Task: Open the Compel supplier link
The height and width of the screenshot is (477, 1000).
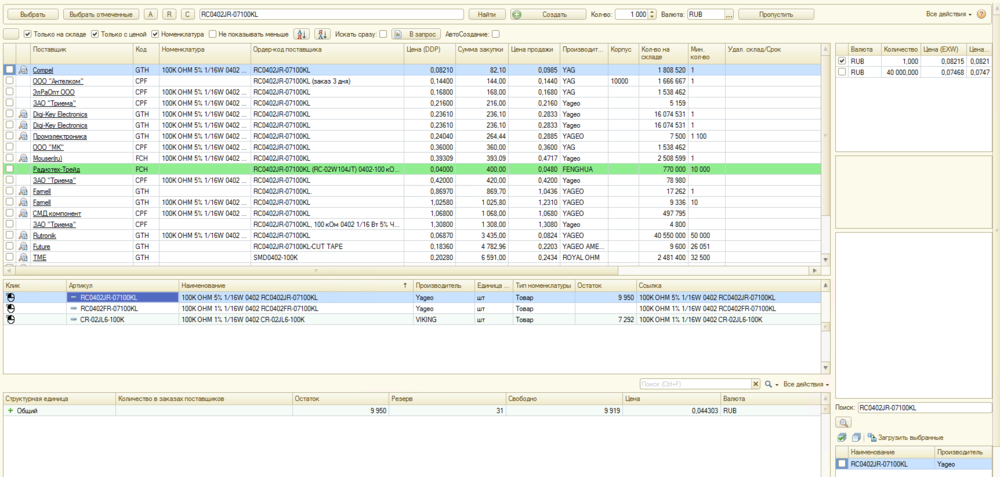Action: pyautogui.click(x=43, y=70)
